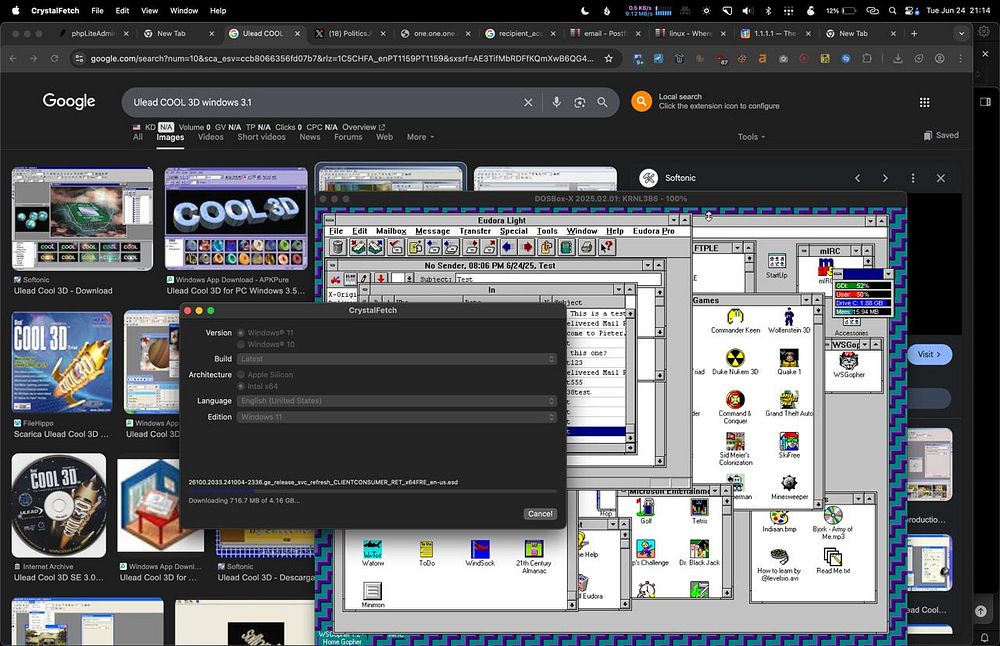
Task: Switch to the Videos search tab
Action: pos(211,137)
